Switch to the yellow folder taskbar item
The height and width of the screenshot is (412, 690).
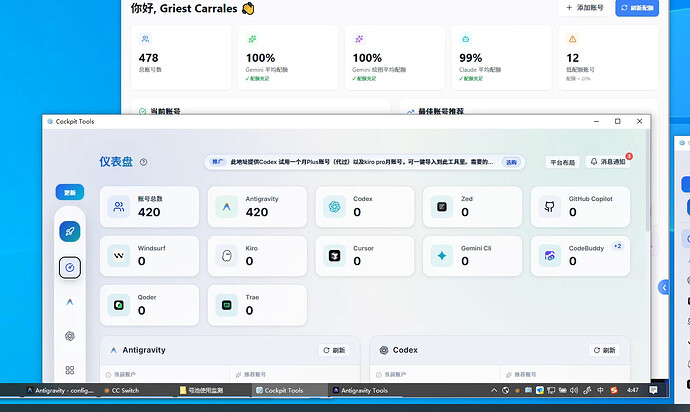[x=202, y=390]
